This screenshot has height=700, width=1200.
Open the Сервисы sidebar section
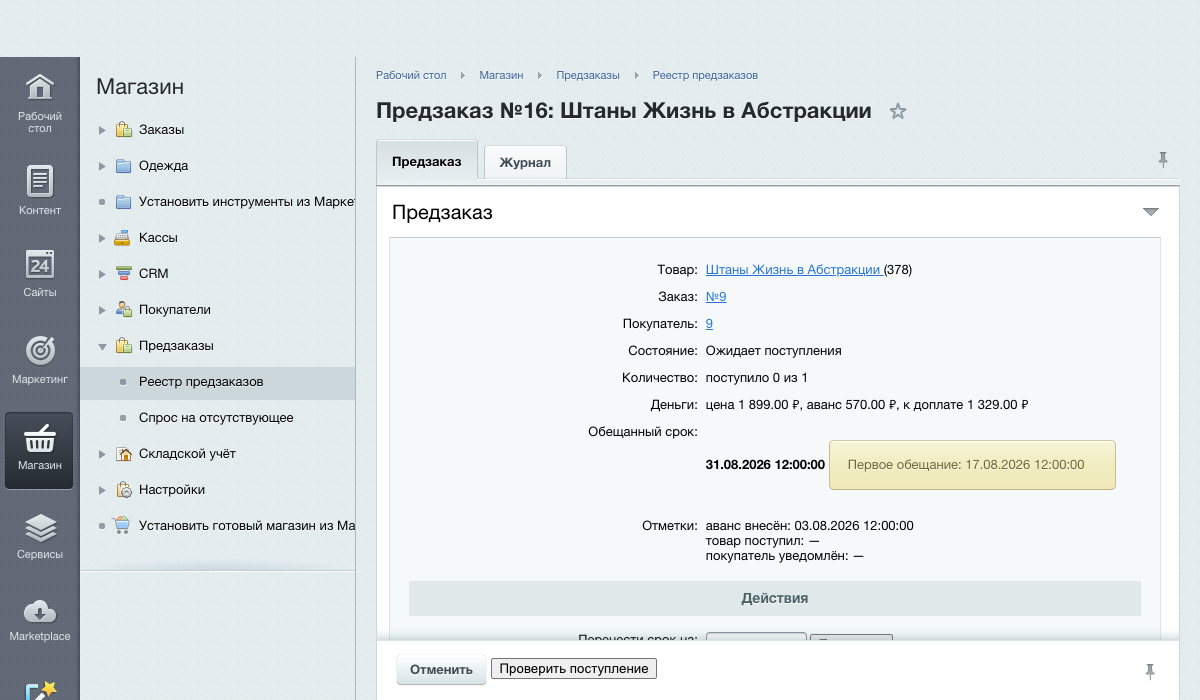point(39,536)
